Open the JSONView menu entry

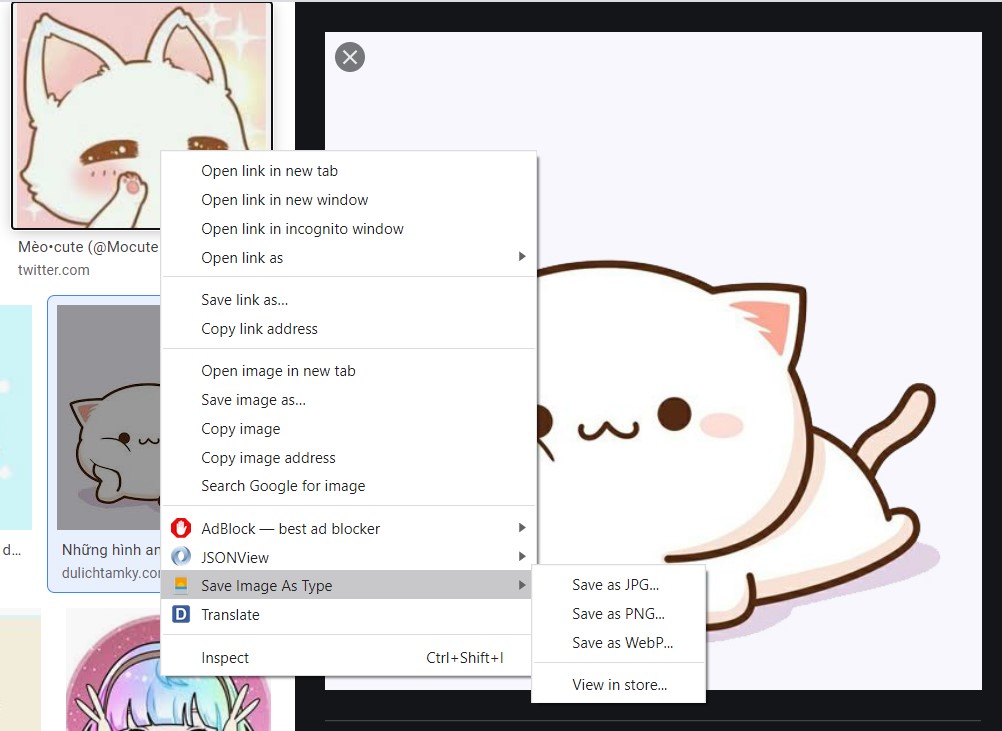coord(348,557)
